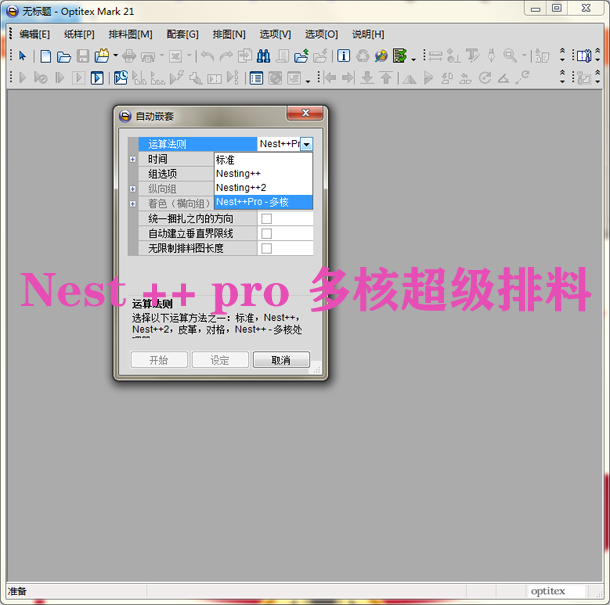Open the 排图[N] menu
The height and width of the screenshot is (605, 610).
coord(229,34)
